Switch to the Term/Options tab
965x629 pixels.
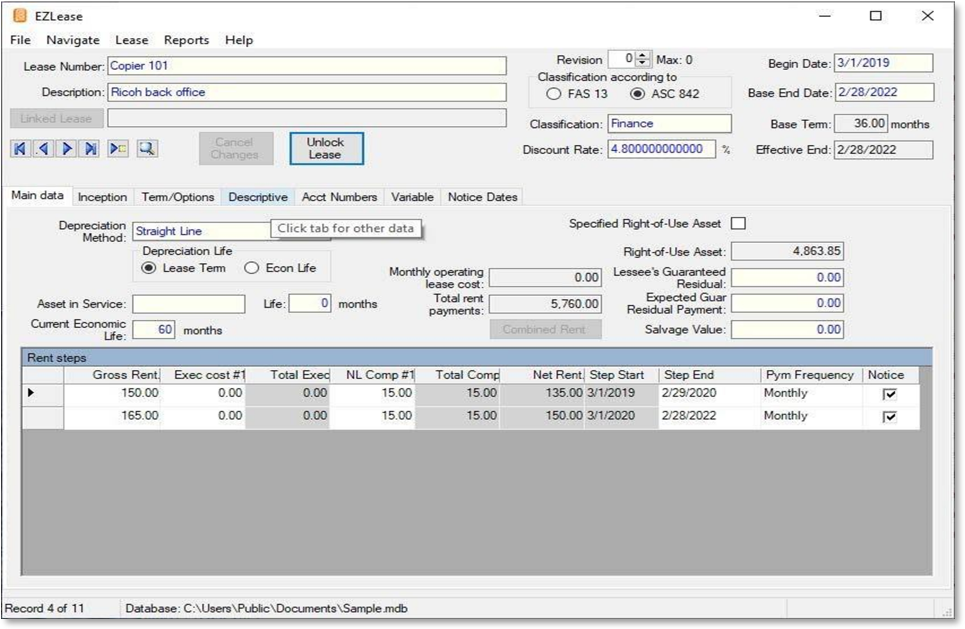[178, 197]
